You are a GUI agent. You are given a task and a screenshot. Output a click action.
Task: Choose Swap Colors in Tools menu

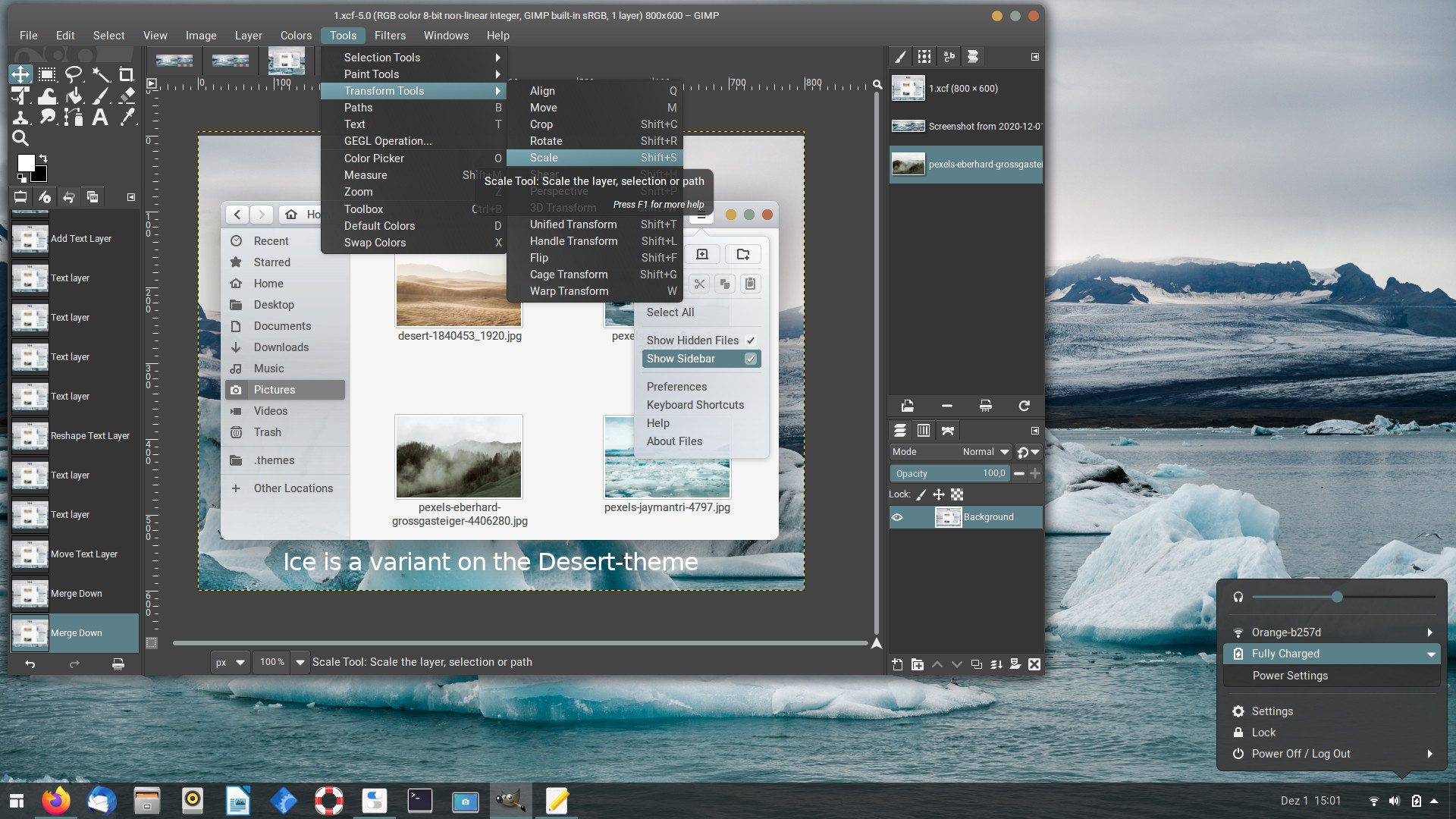(414, 243)
